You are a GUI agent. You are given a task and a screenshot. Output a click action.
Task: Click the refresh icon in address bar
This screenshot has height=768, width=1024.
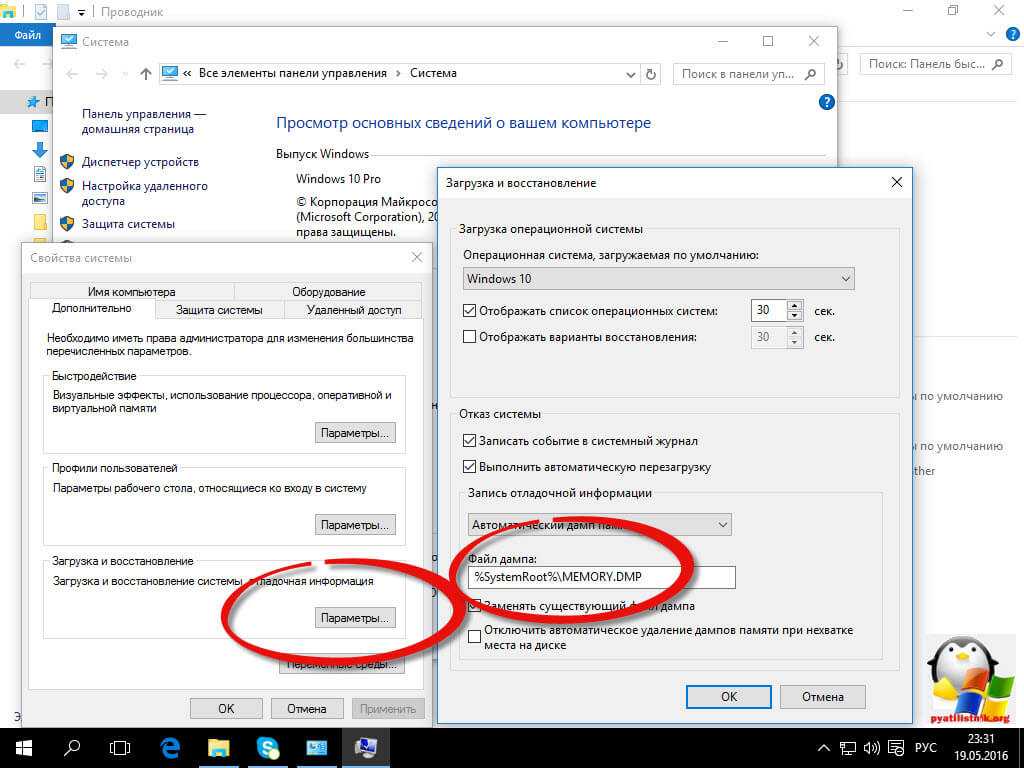click(x=652, y=74)
